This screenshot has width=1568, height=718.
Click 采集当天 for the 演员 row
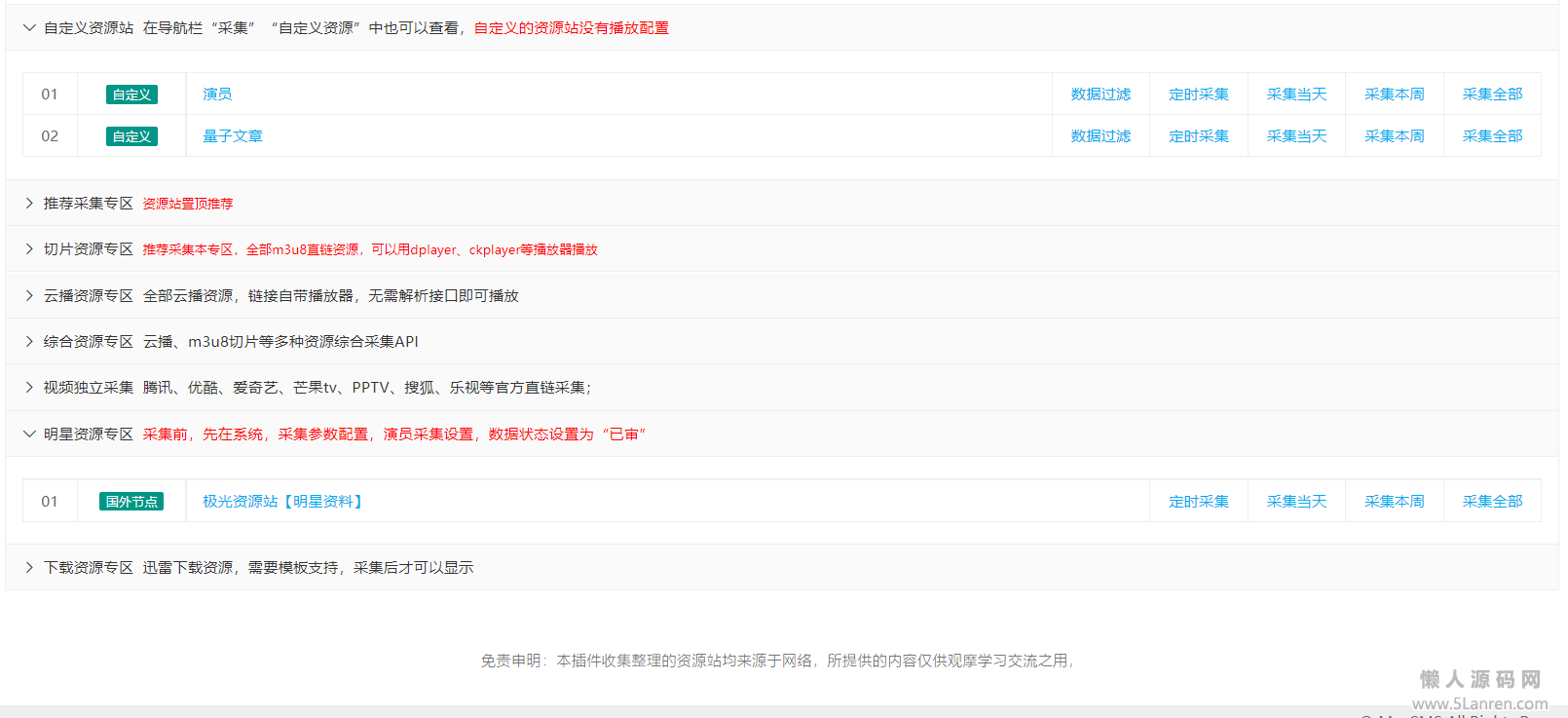point(1296,94)
